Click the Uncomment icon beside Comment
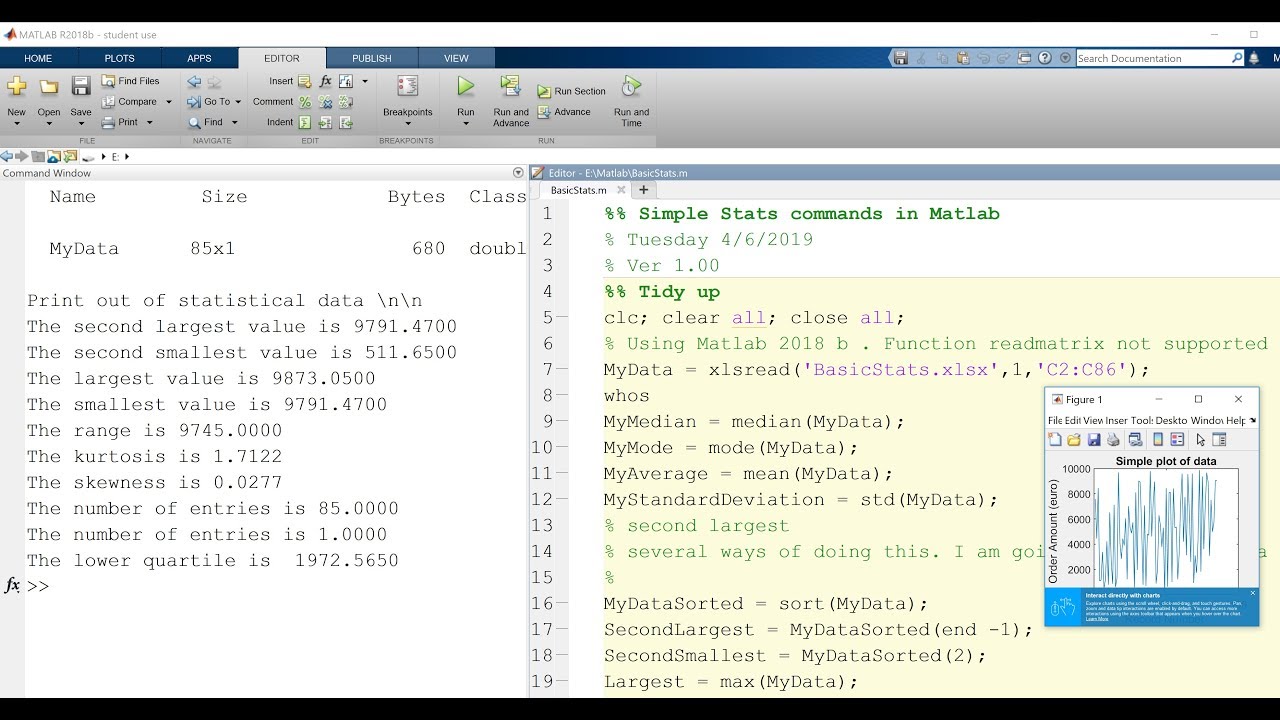1280x720 pixels. (x=325, y=102)
